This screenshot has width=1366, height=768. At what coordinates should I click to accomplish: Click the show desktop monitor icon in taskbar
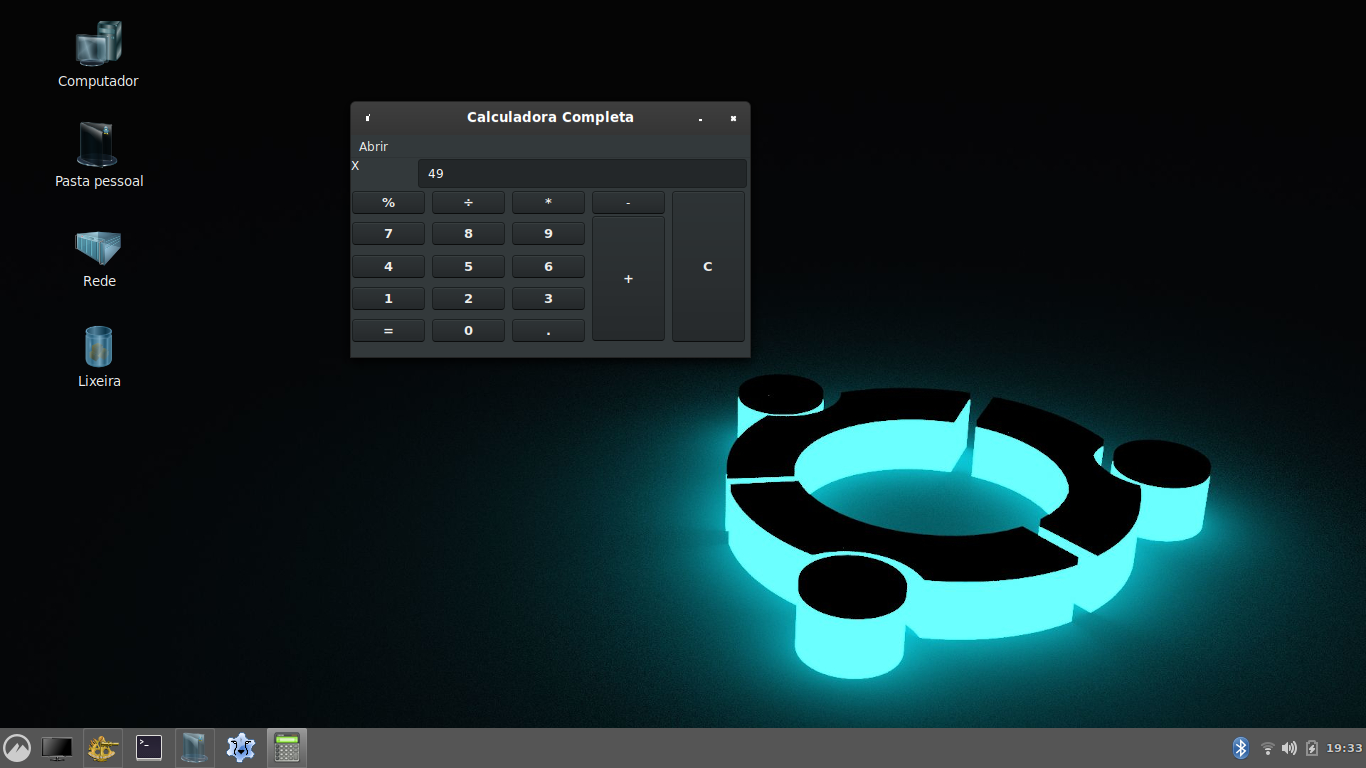tap(57, 748)
